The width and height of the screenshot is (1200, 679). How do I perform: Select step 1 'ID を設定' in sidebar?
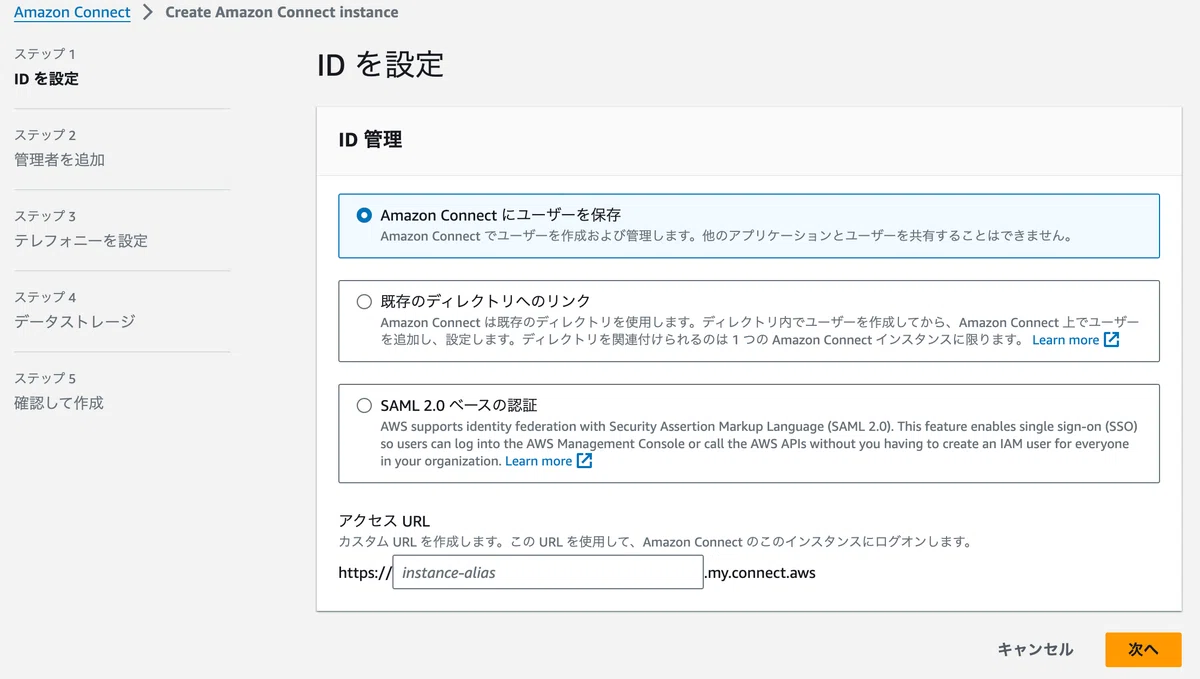point(46,79)
